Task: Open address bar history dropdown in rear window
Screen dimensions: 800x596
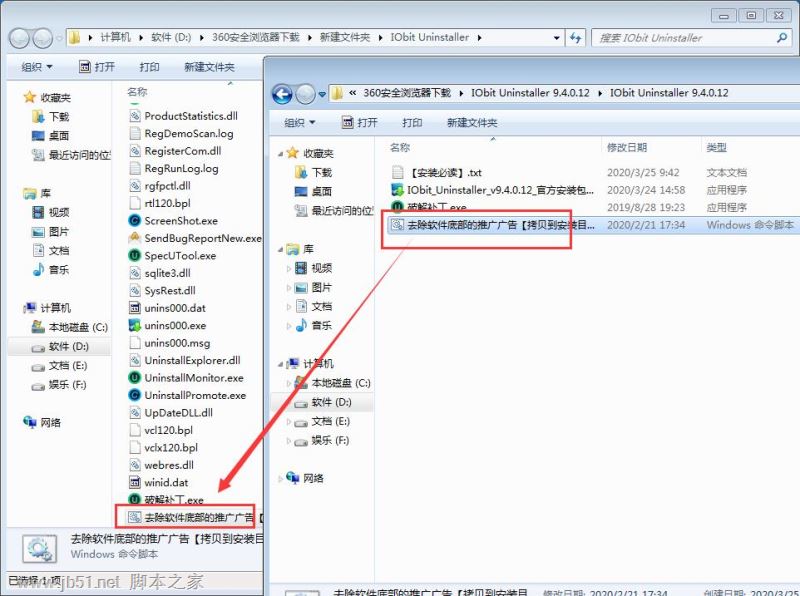Action: (x=556, y=38)
